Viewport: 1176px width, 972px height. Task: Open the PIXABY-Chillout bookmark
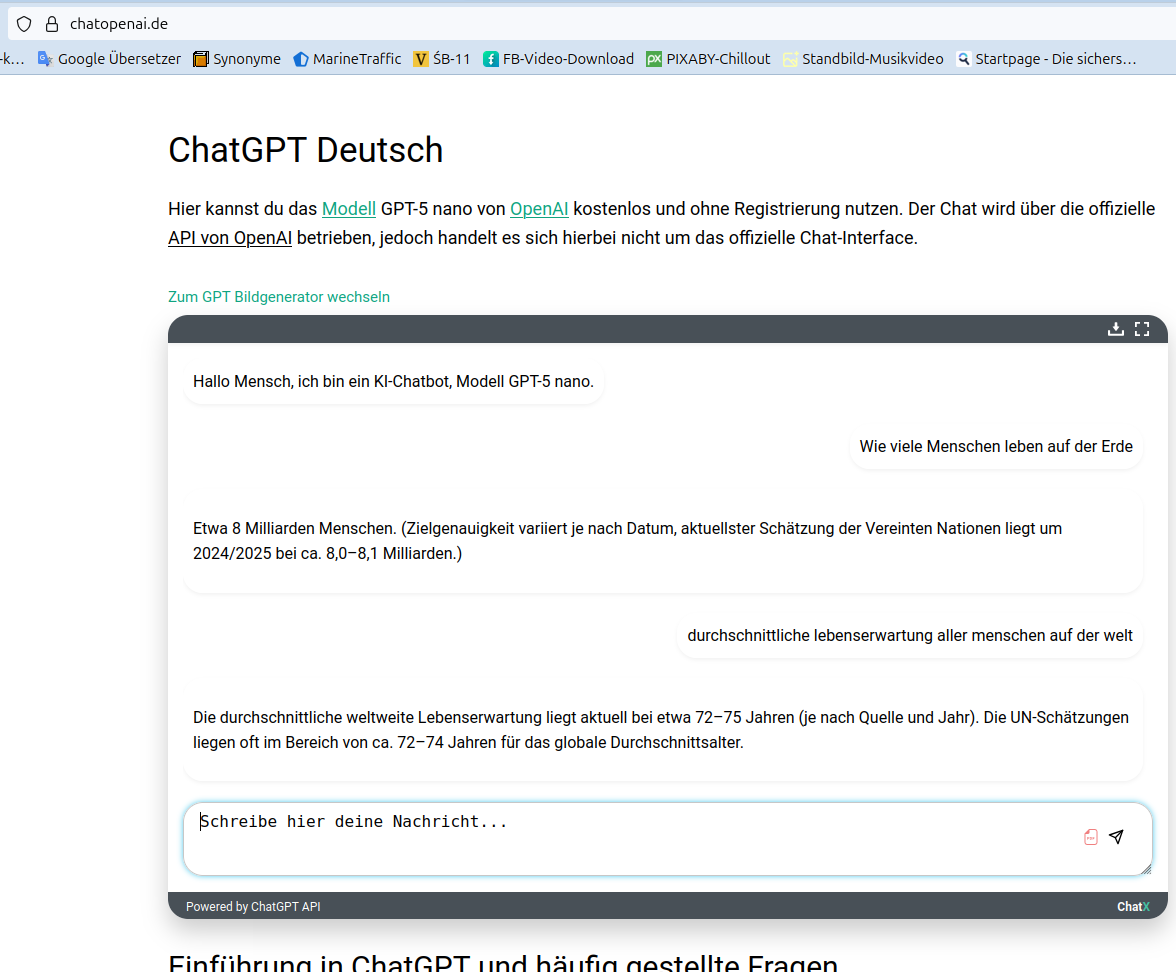pyautogui.click(x=708, y=59)
